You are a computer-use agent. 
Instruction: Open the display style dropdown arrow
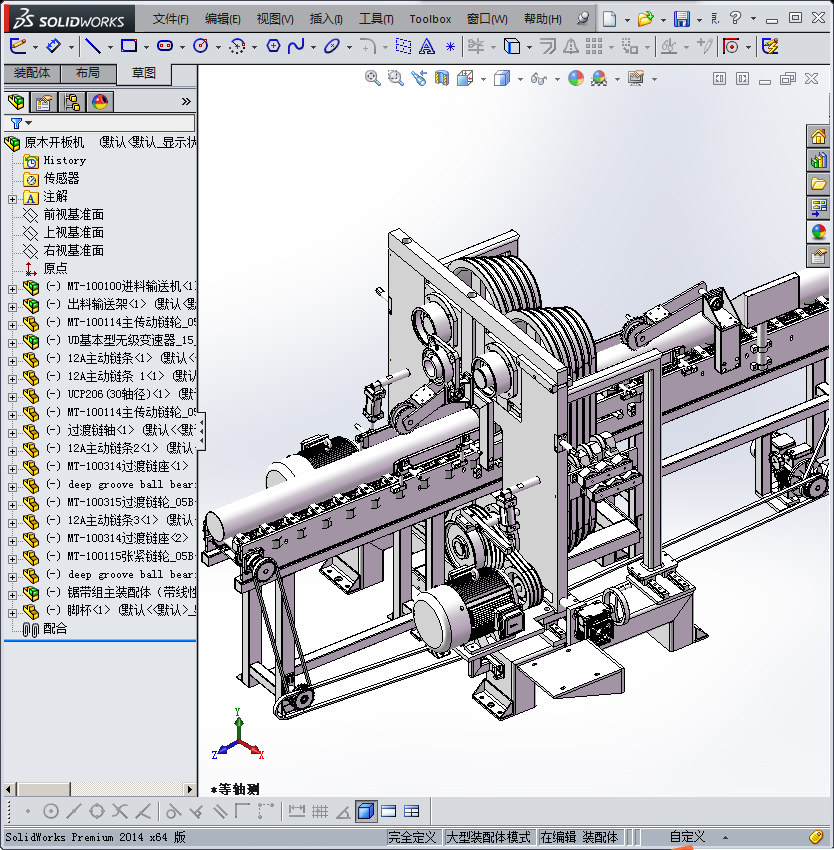click(521, 80)
